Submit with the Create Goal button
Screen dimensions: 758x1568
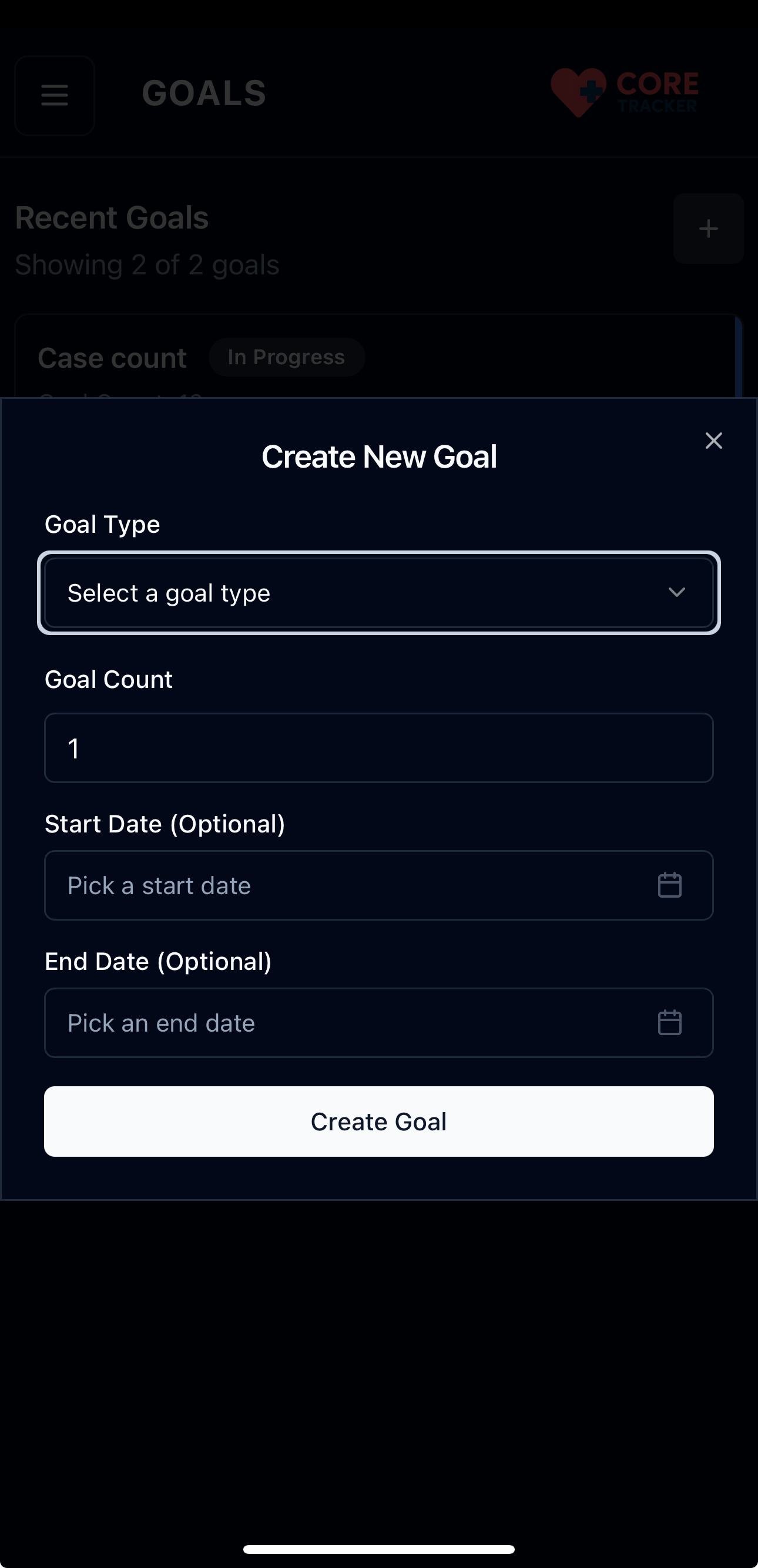[378, 1122]
